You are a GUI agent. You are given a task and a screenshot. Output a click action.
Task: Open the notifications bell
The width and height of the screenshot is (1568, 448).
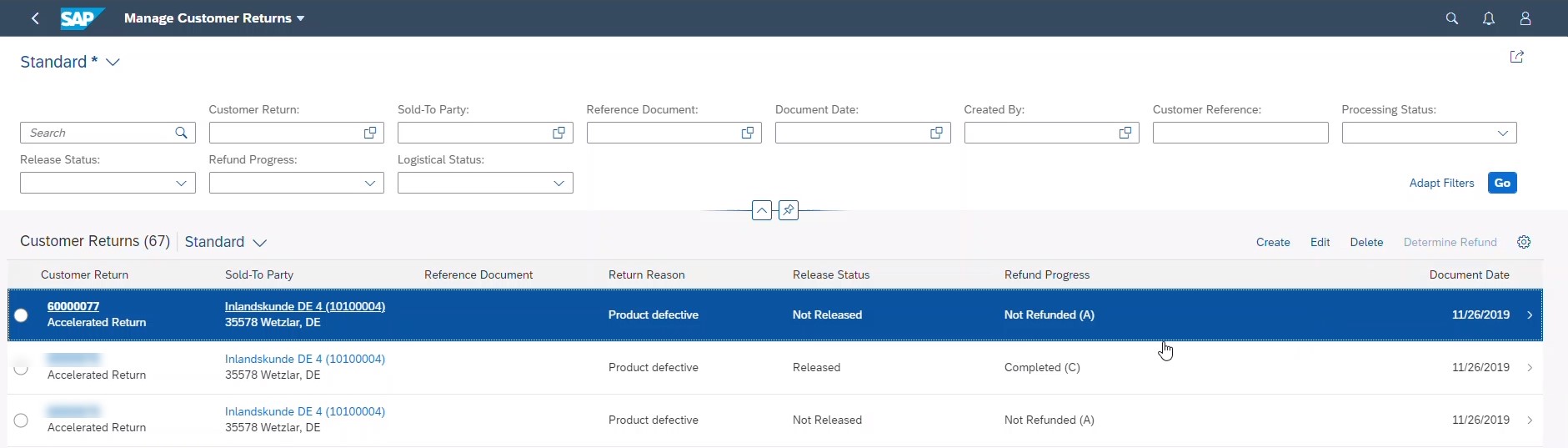1488,18
